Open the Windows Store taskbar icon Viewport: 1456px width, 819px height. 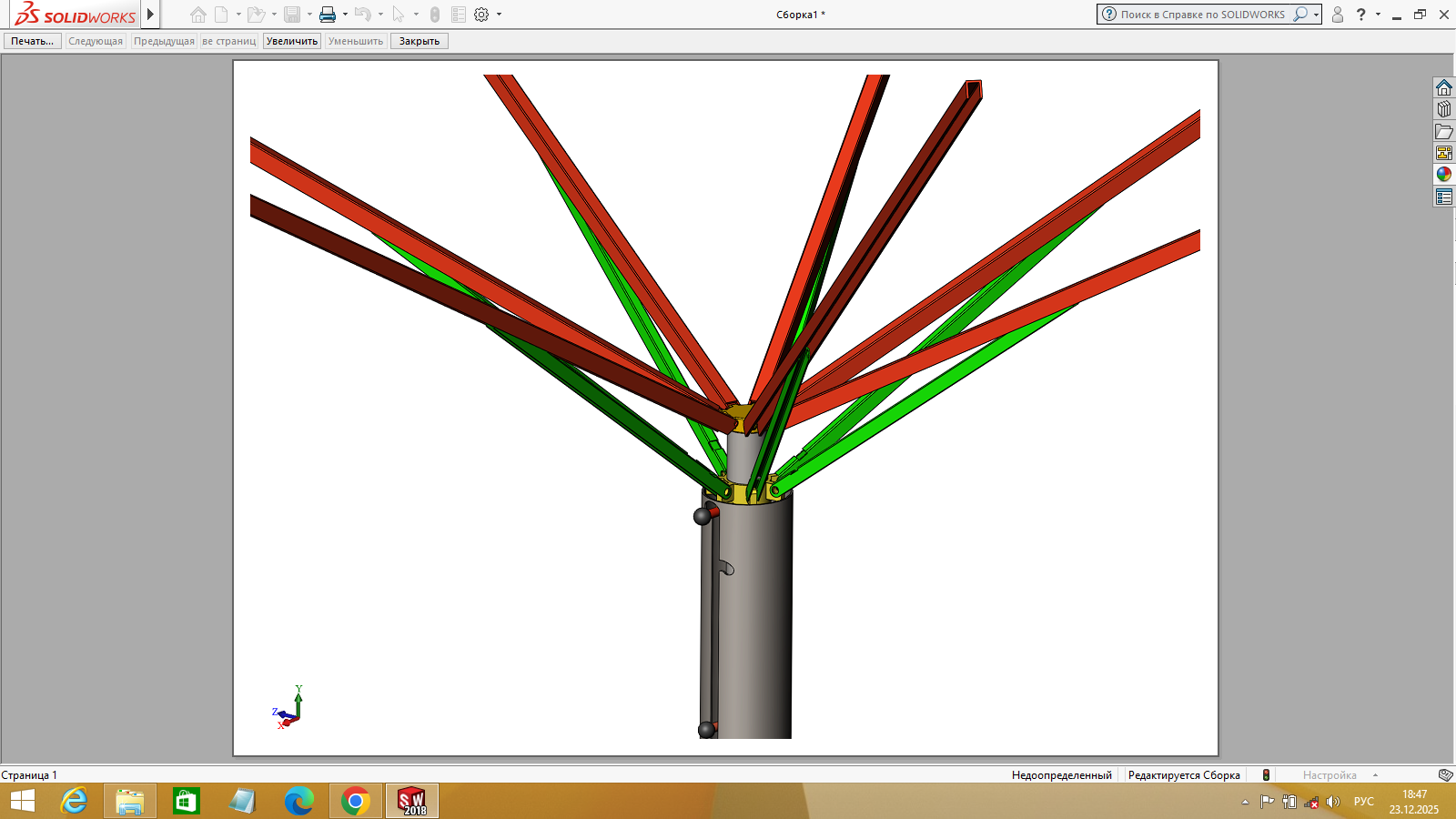tap(187, 801)
